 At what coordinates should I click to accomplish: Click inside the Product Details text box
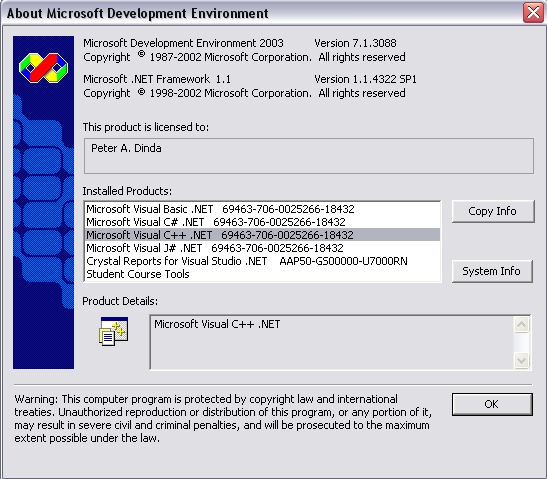pyautogui.click(x=331, y=342)
